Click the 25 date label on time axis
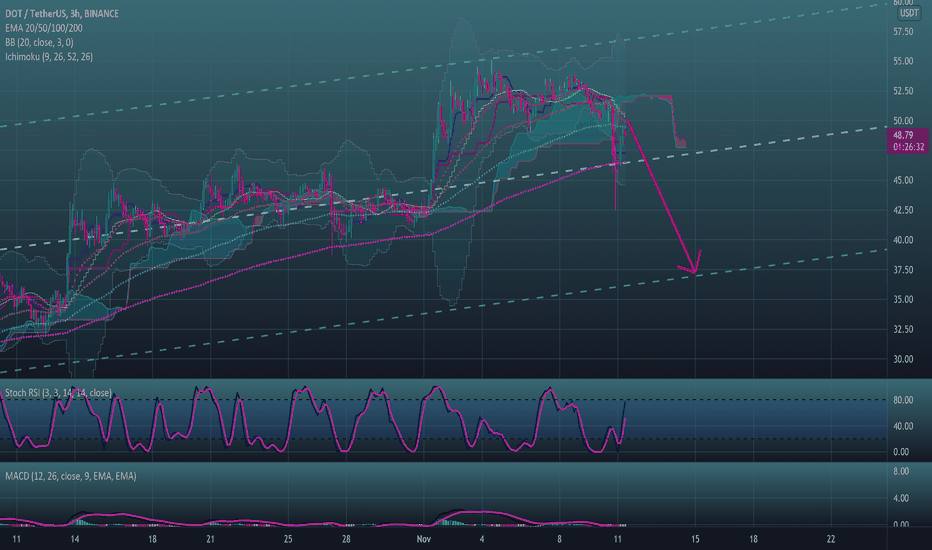The image size is (932, 550). coord(288,539)
